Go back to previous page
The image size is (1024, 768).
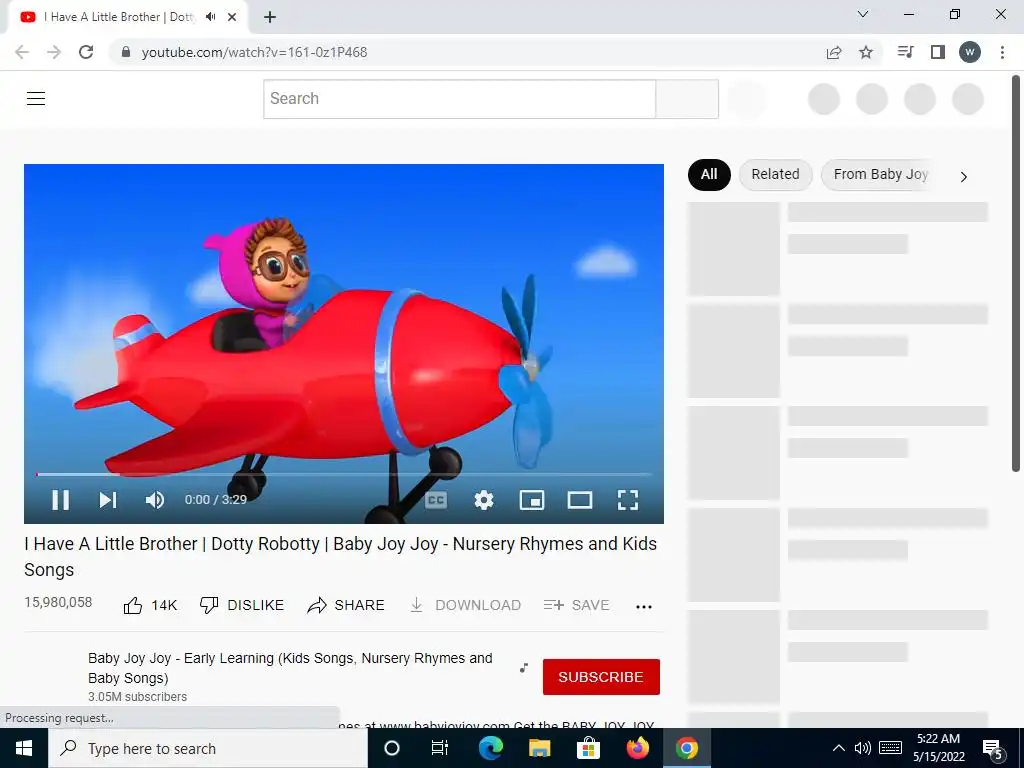click(22, 52)
